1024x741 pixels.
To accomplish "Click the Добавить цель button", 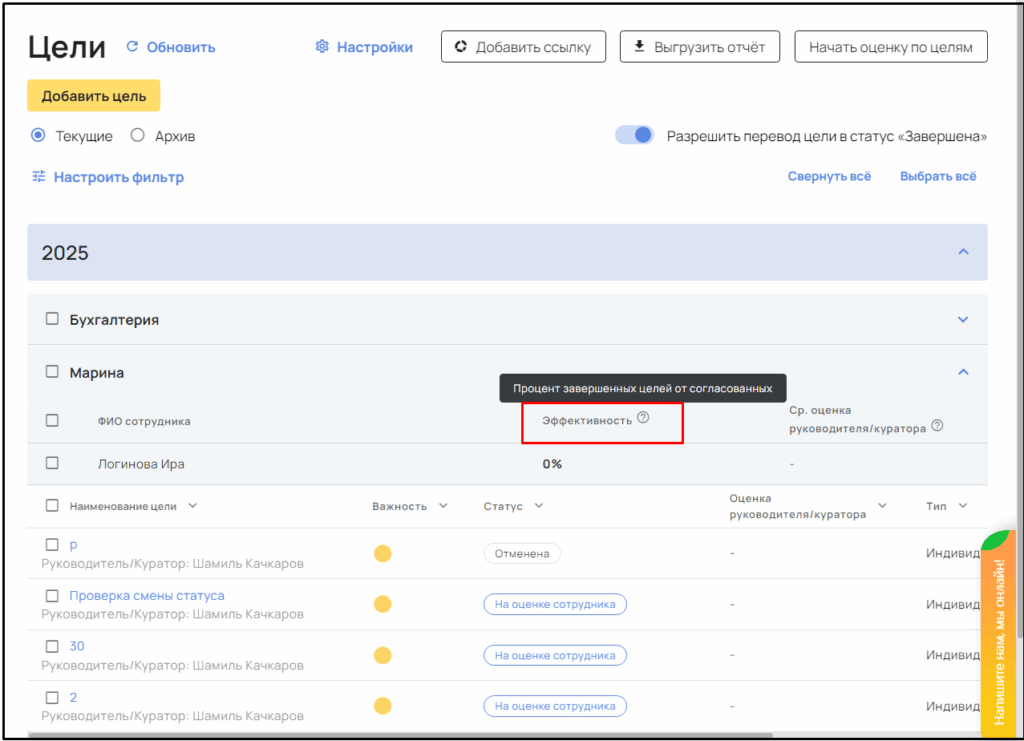I will pos(93,96).
